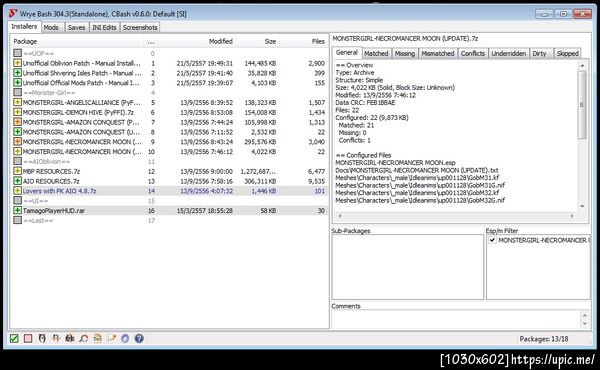Viewport: 600px width, 370px height.
Task: Launch Oblivion via the status bar icon
Action: (42, 339)
